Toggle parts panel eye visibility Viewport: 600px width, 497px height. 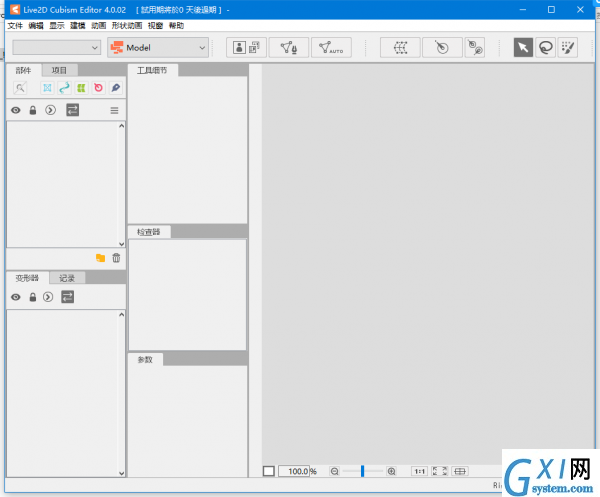pyautogui.click(x=16, y=110)
